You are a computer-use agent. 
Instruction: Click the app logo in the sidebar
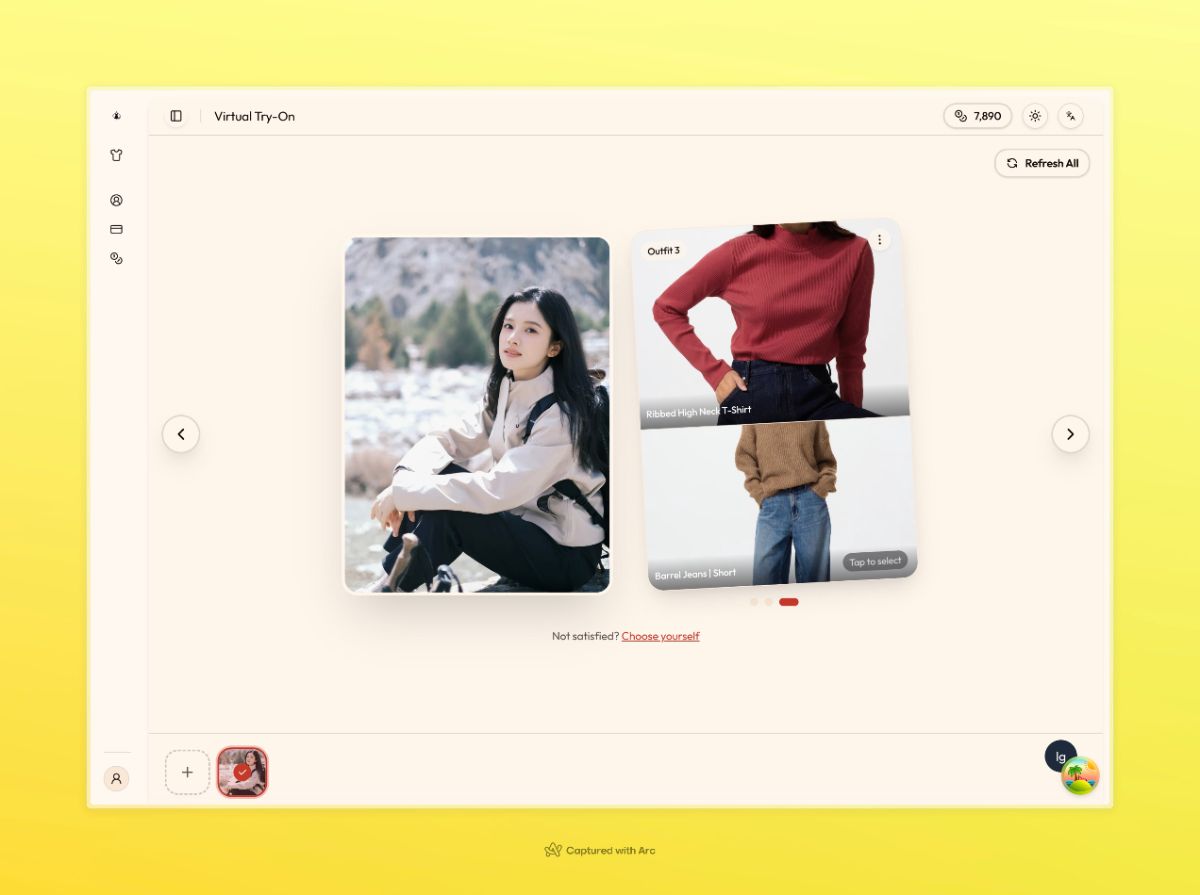click(117, 116)
